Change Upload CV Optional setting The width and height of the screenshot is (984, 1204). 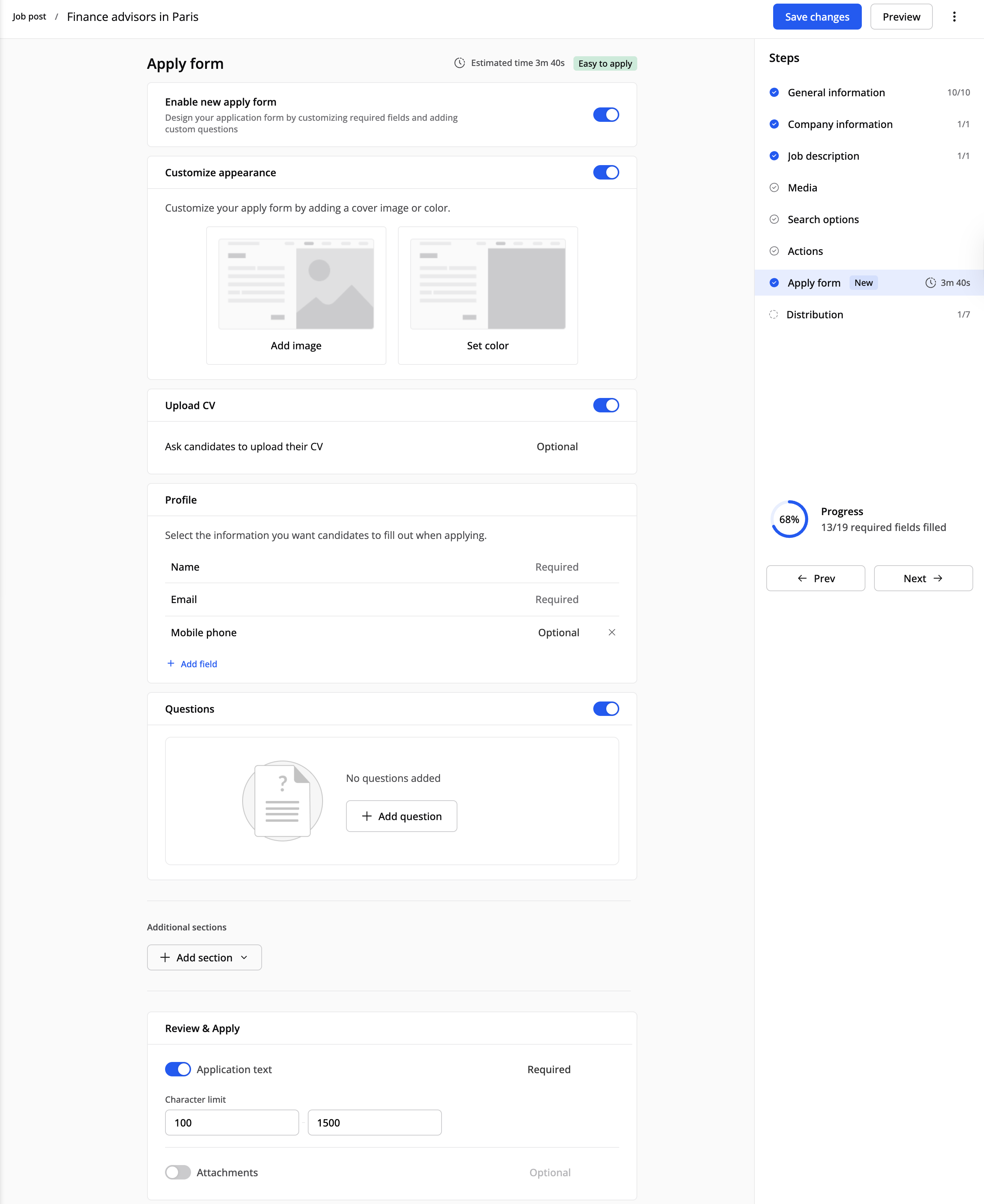click(x=557, y=447)
